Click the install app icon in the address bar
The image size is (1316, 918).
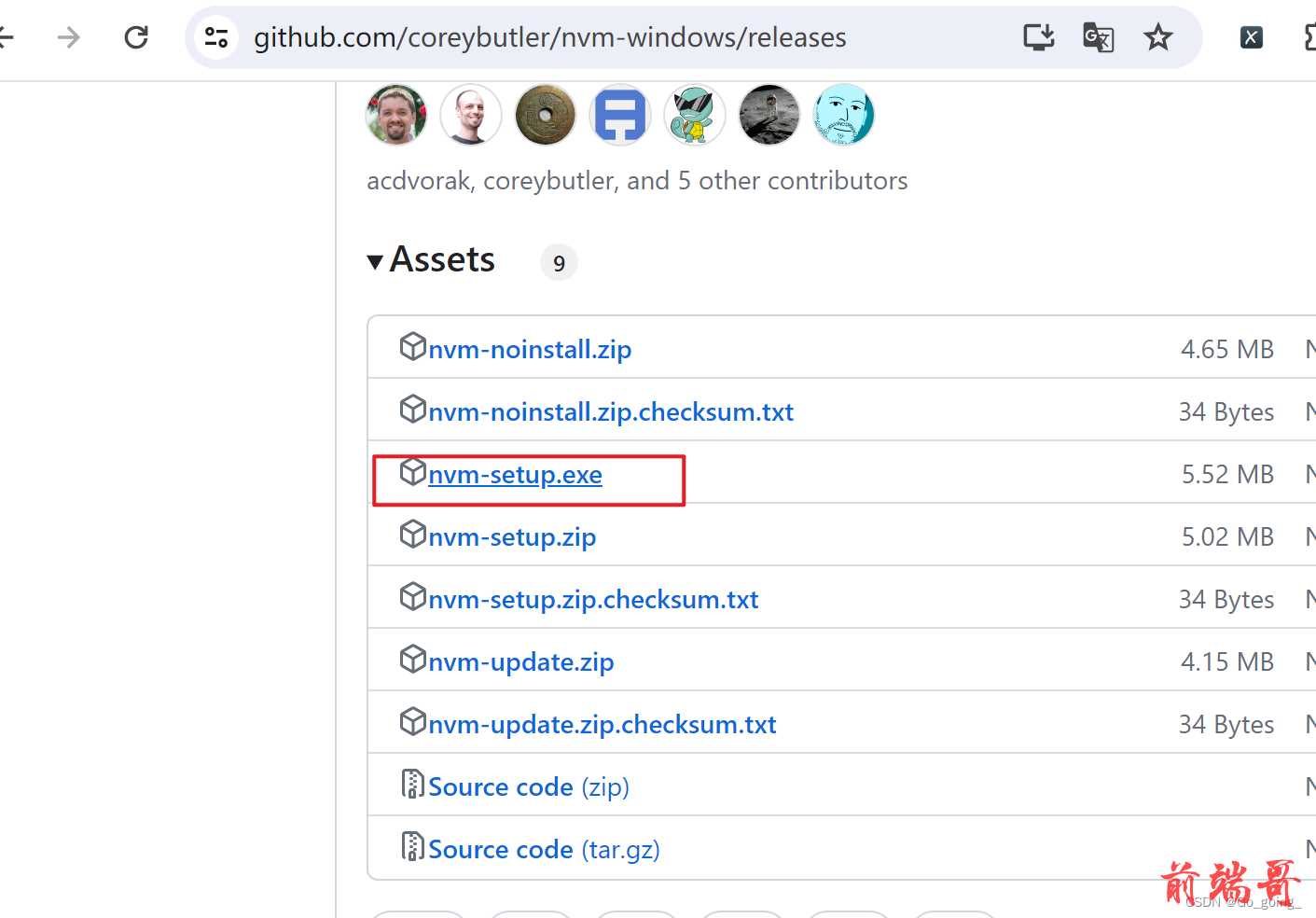click(x=1038, y=37)
